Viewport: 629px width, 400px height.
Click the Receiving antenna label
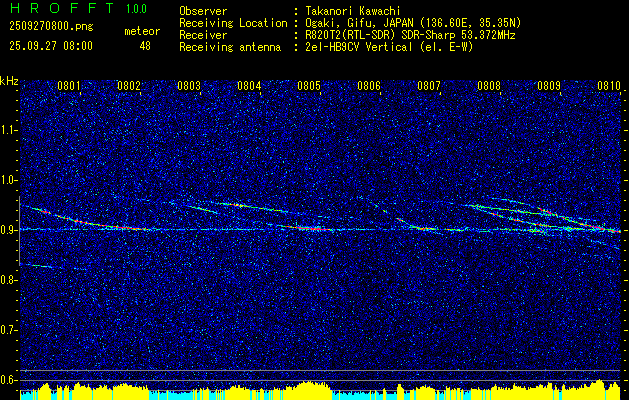(x=230, y=47)
